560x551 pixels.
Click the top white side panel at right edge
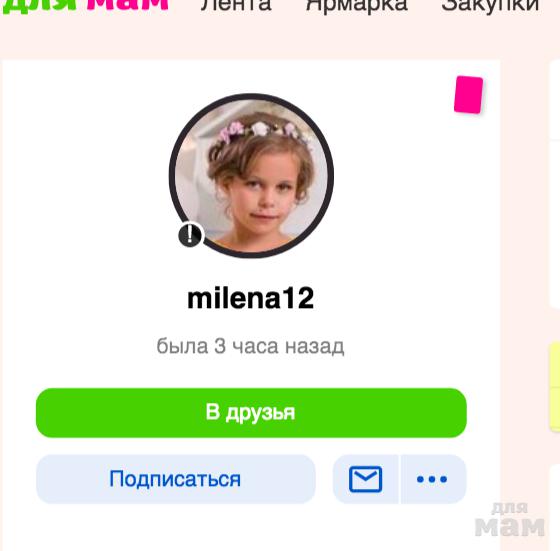[555, 100]
